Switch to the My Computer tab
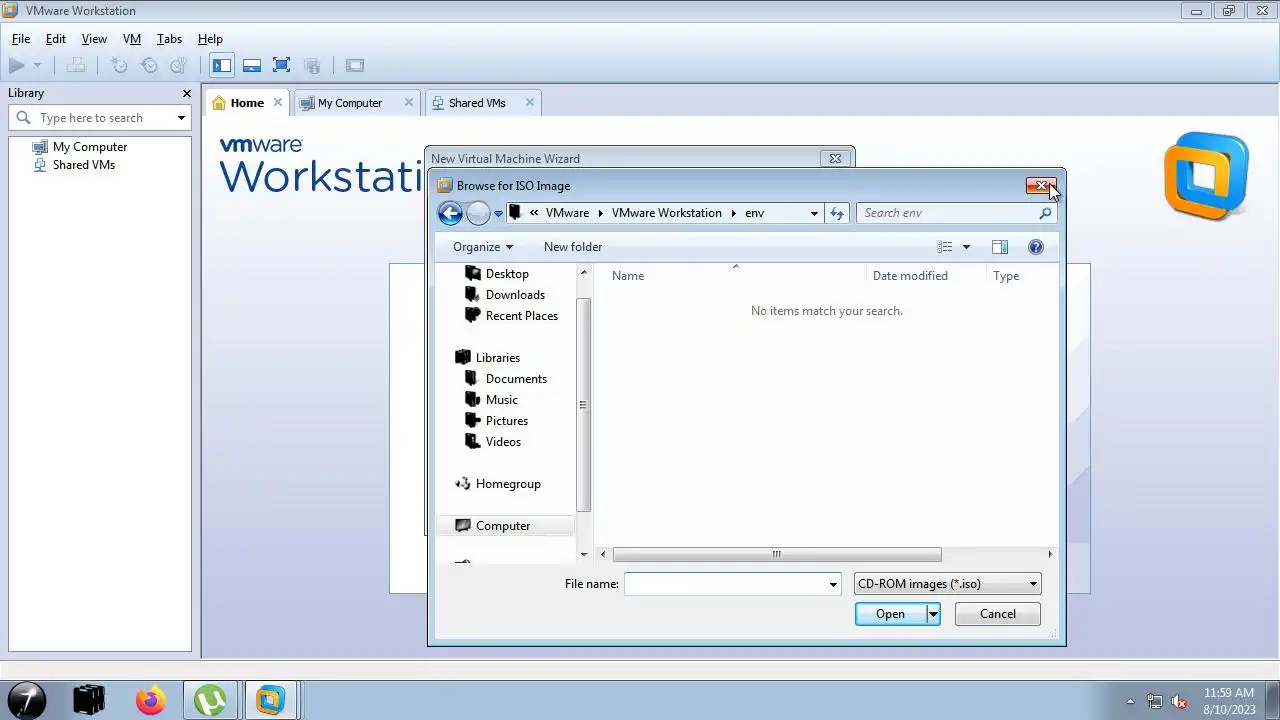The width and height of the screenshot is (1280, 720). click(x=350, y=103)
